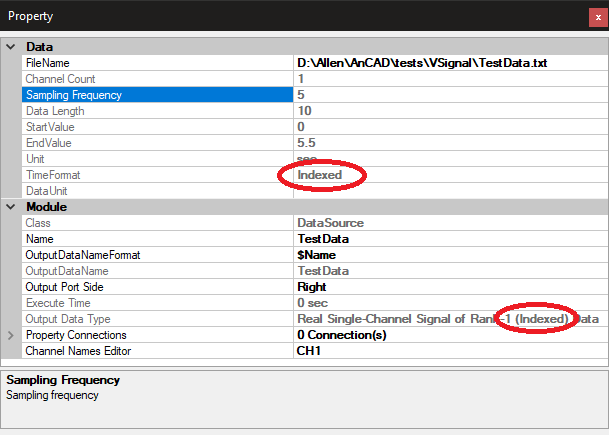
Task: Click the StartValue property label
Action: click(x=50, y=127)
